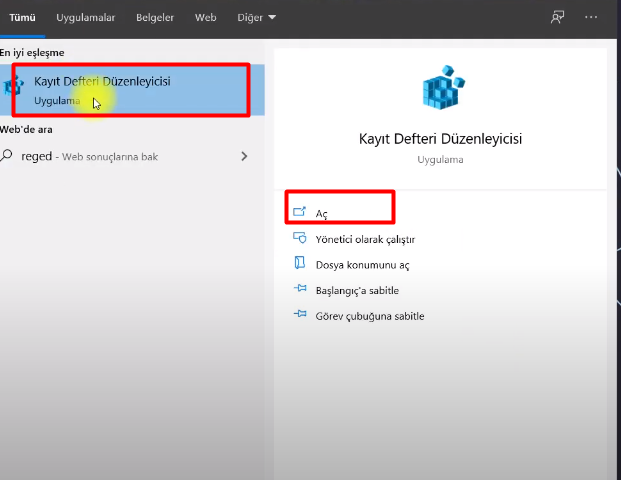Click the open icon beside Aç

click(299, 211)
